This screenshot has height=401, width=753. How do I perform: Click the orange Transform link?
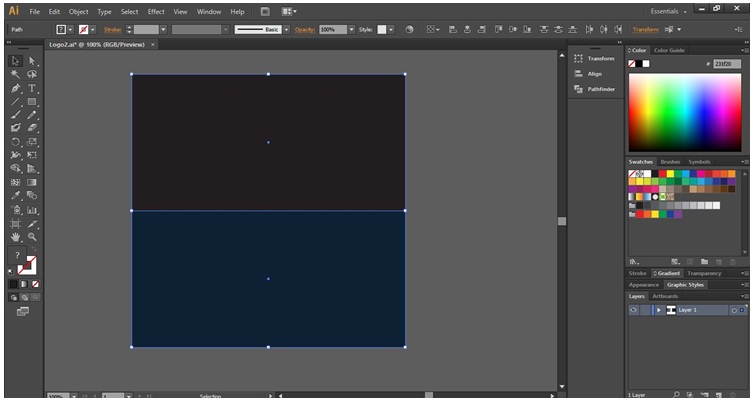(645, 30)
